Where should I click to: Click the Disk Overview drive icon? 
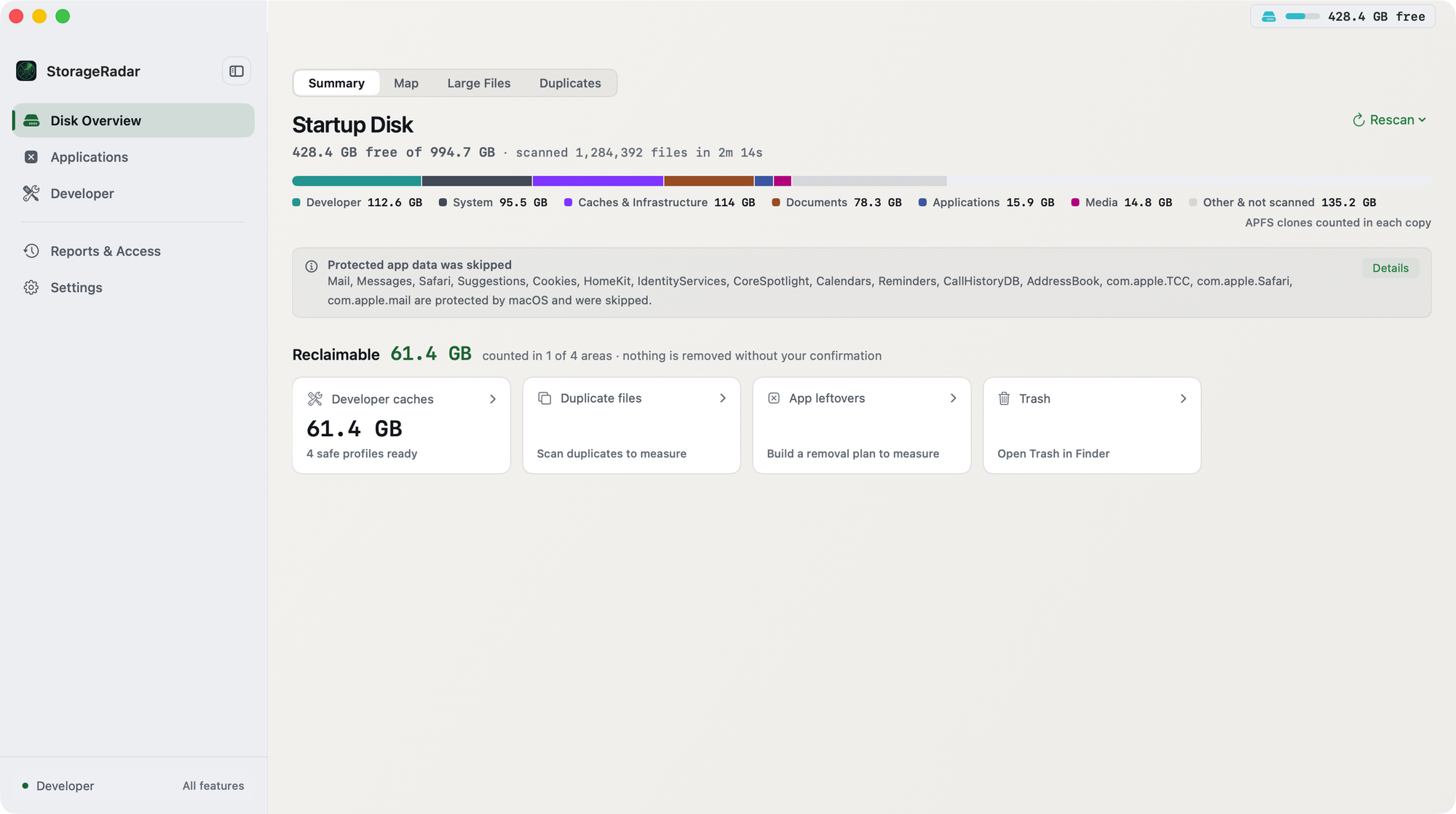click(31, 121)
